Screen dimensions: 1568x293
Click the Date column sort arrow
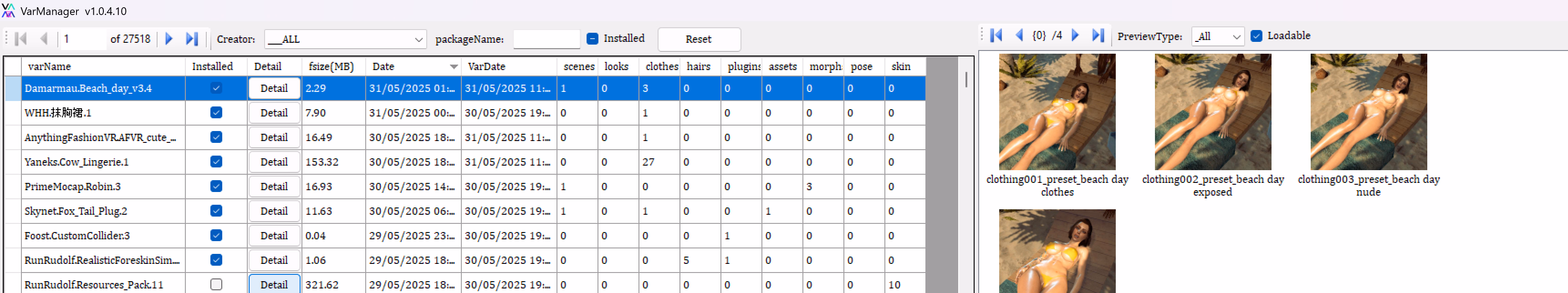click(454, 67)
